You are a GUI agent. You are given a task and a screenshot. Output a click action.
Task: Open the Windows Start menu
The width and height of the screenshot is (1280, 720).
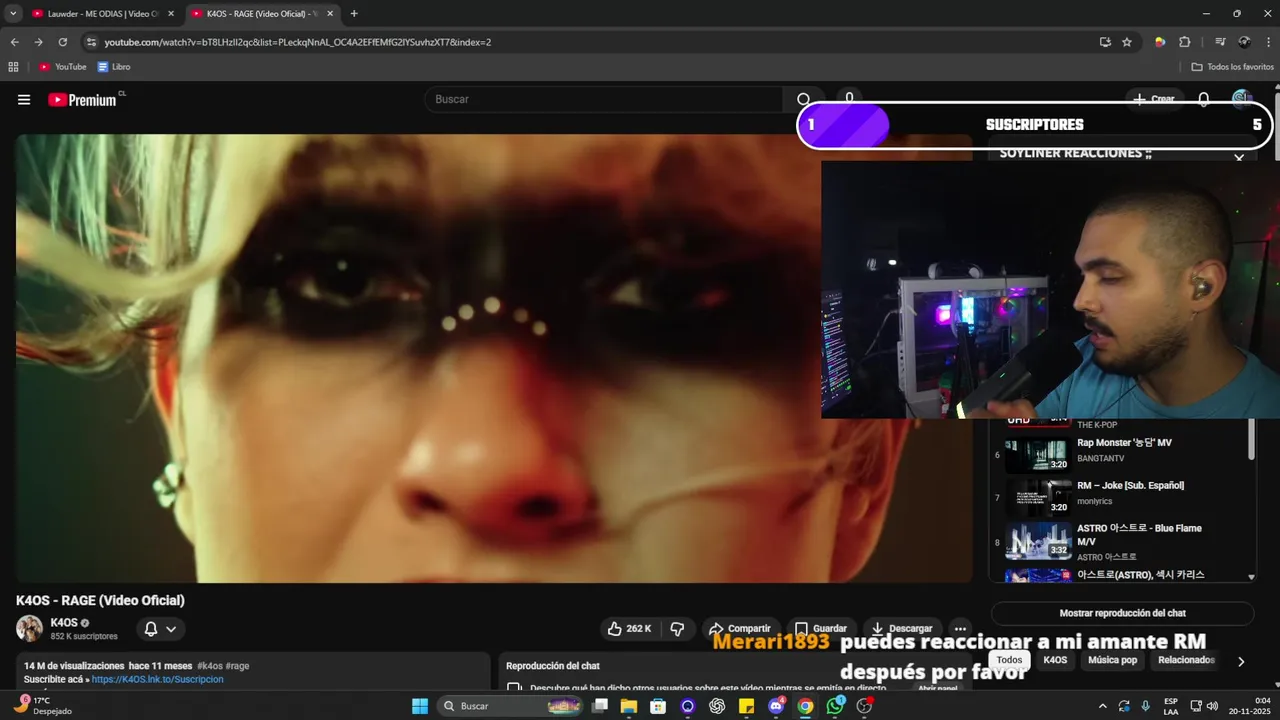click(420, 706)
